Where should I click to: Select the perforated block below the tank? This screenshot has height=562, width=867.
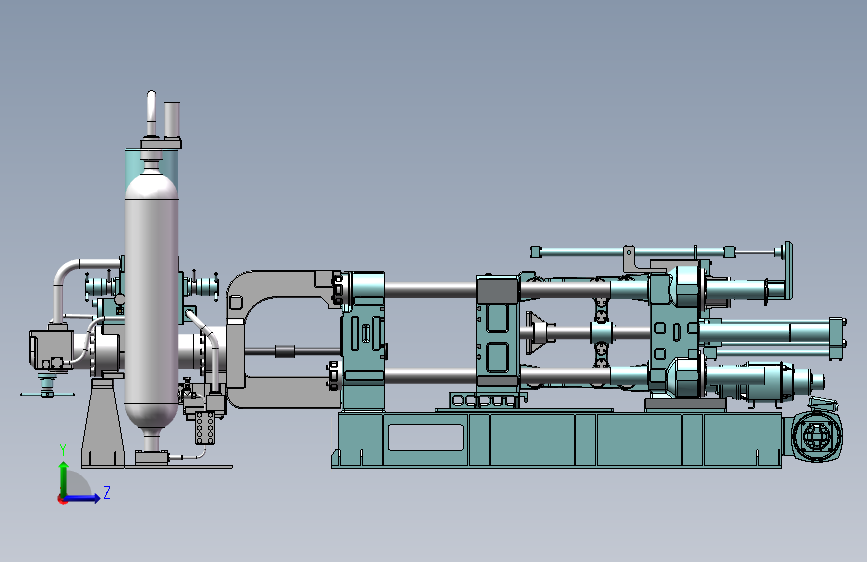click(205, 428)
